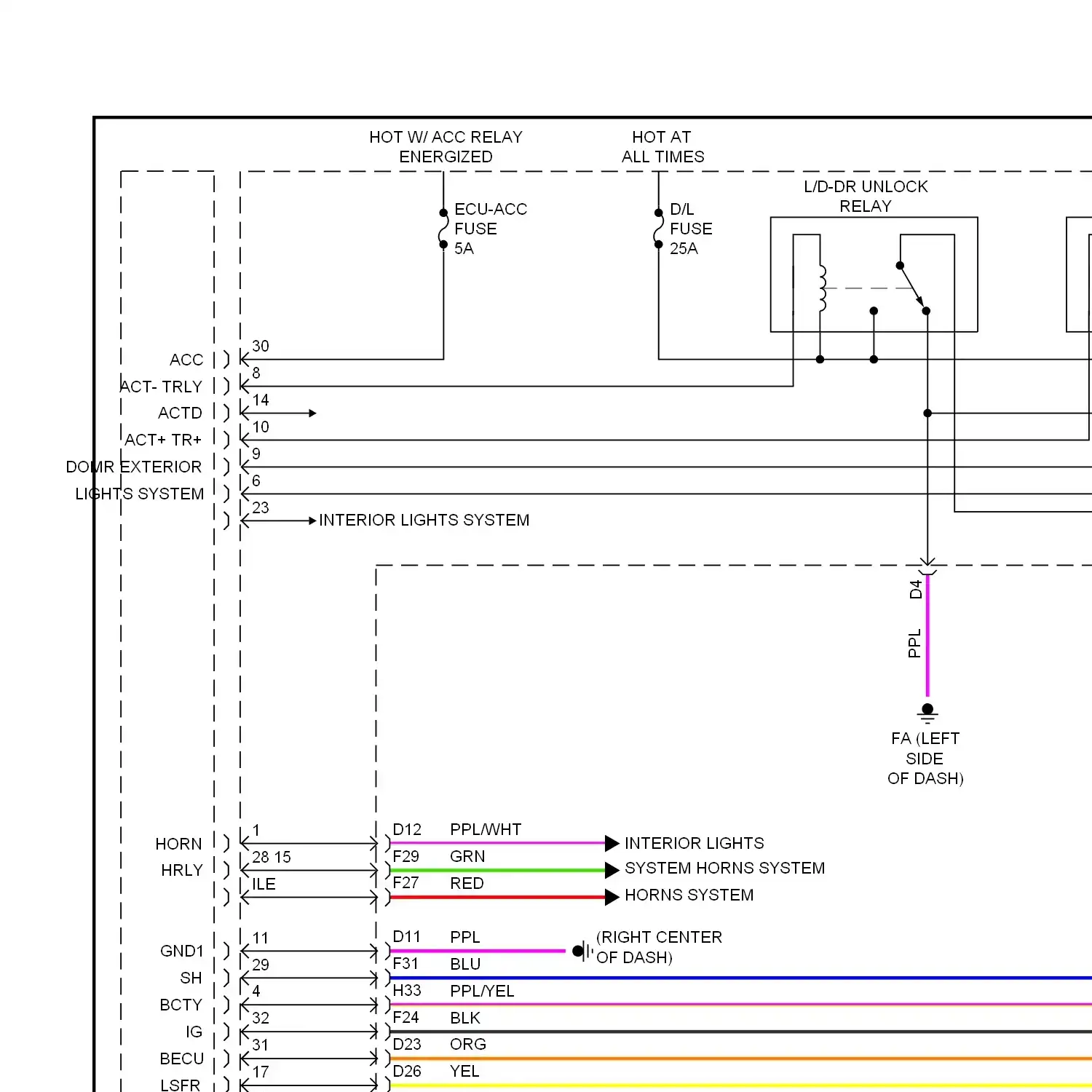Click the 'ACC' terminal label
The width and height of the screenshot is (1092, 1092).
pyautogui.click(x=186, y=360)
